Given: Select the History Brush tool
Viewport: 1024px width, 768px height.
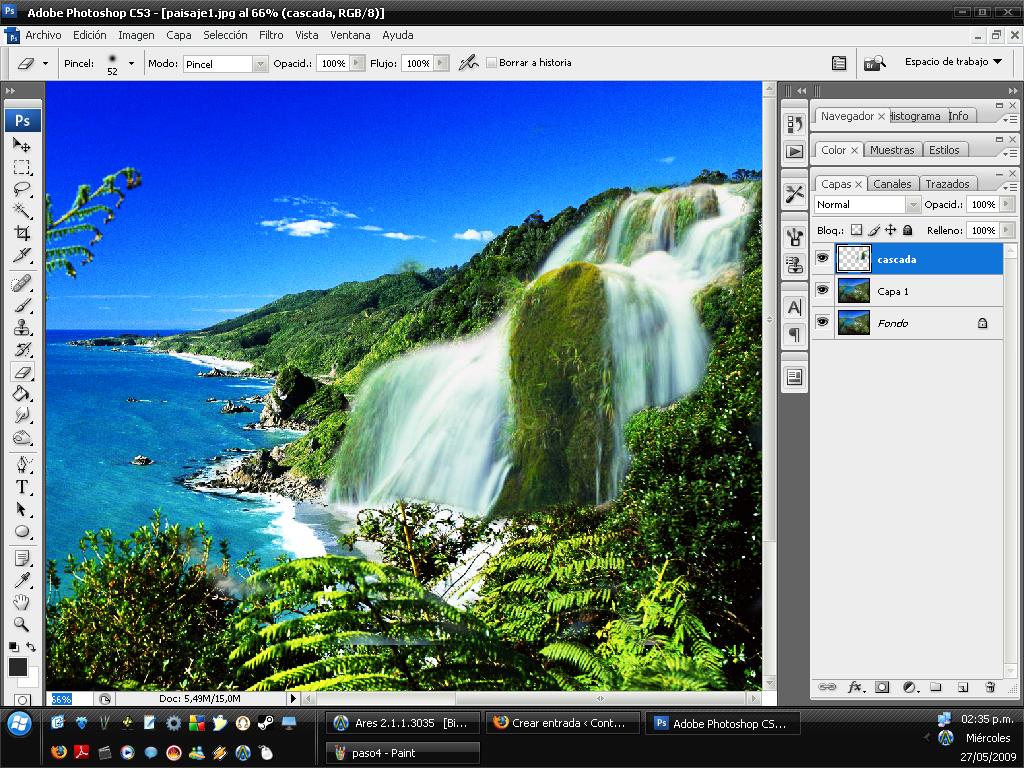Looking at the screenshot, I should pyautogui.click(x=22, y=349).
